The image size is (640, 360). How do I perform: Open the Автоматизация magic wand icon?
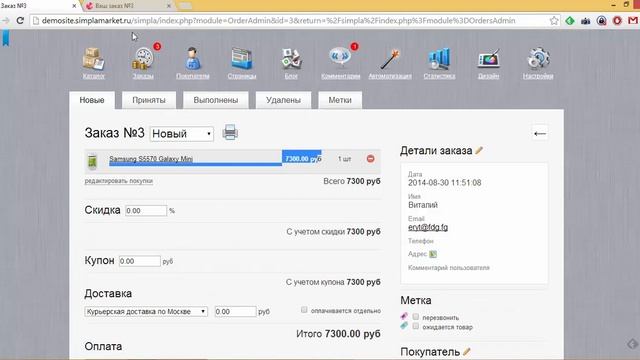(390, 59)
